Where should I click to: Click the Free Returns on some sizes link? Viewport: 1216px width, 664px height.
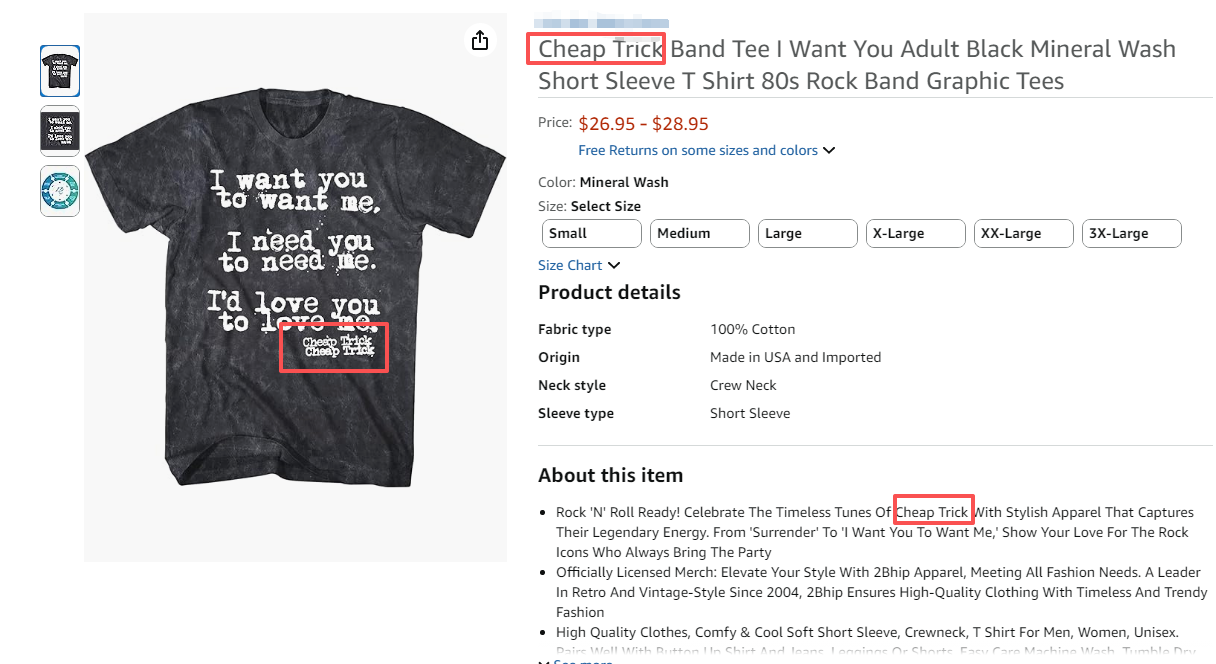697,151
